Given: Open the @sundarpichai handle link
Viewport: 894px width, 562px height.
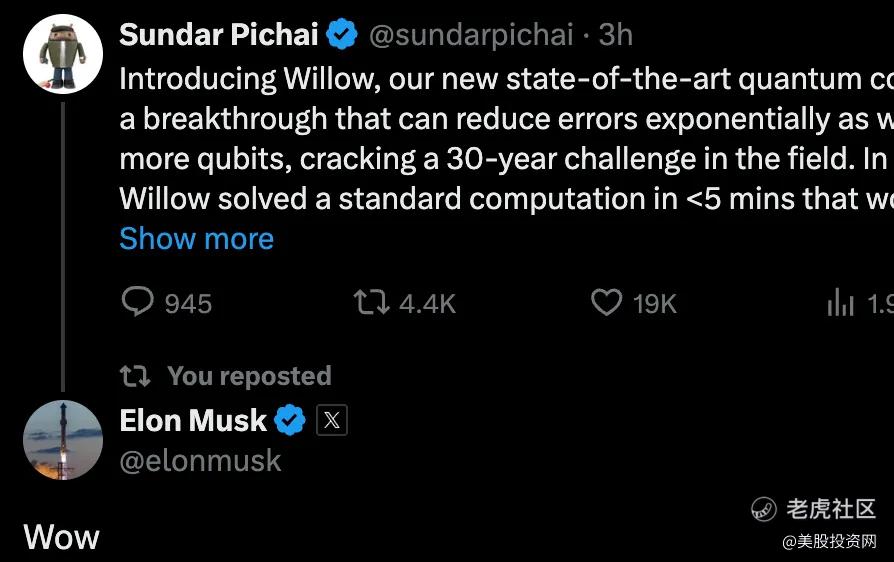Looking at the screenshot, I should tap(471, 35).
